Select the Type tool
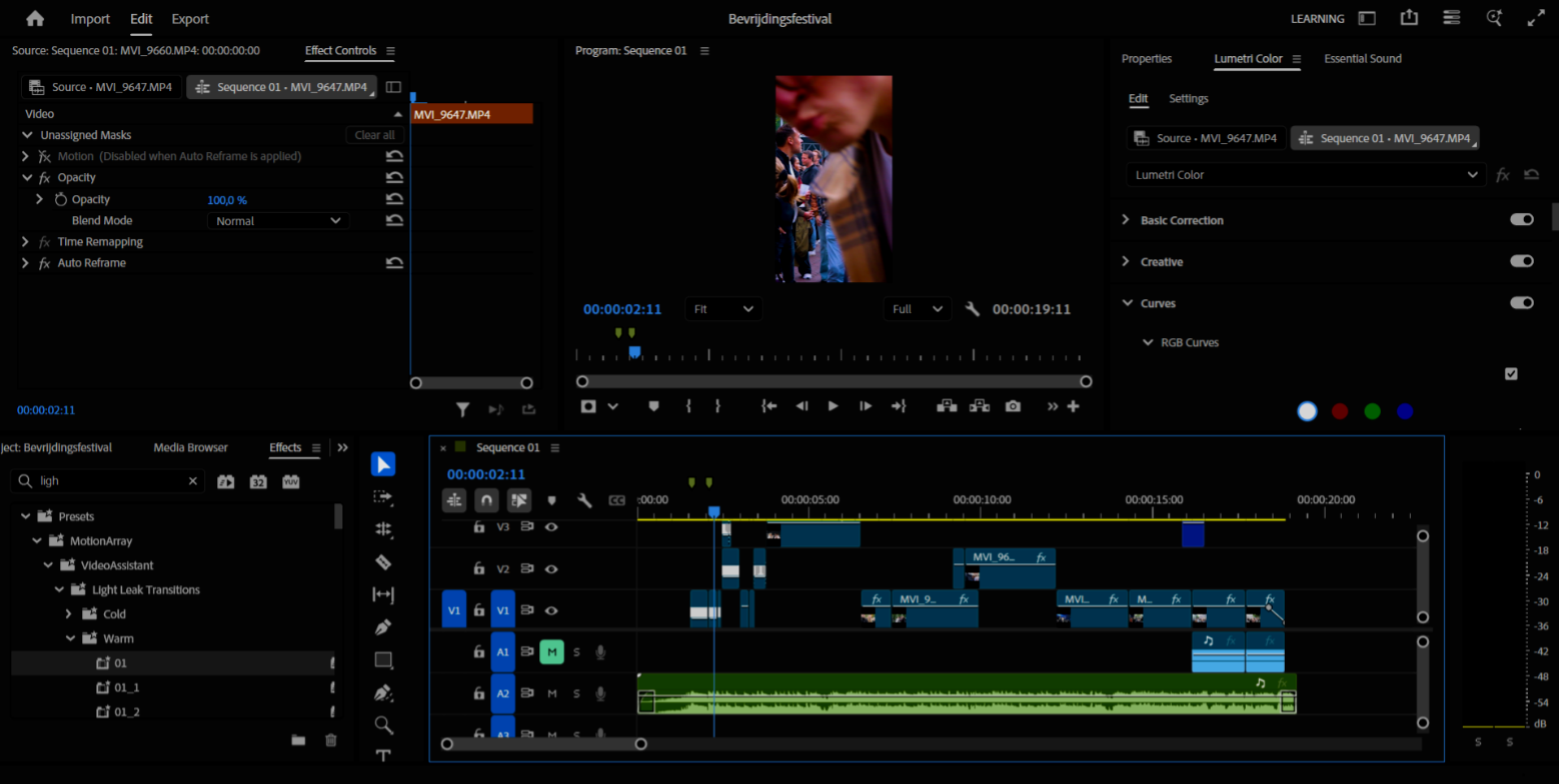Viewport: 1559px width, 784px height. pyautogui.click(x=383, y=756)
